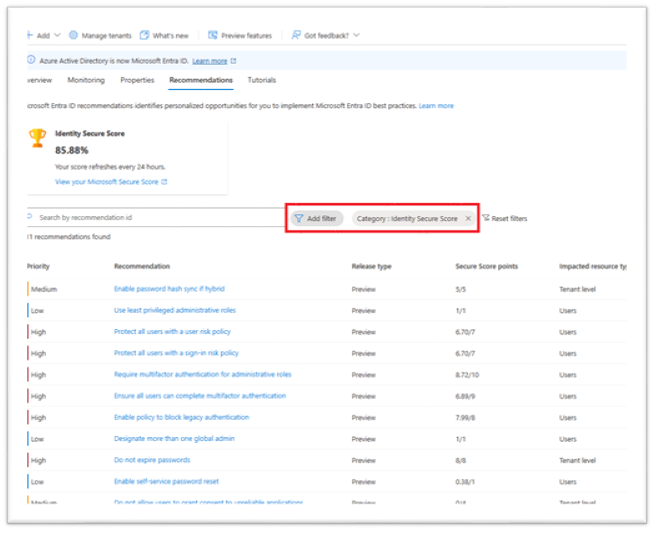Click external icon next to Secure Score link
The width and height of the screenshot is (654, 534).
pyautogui.click(x=164, y=182)
